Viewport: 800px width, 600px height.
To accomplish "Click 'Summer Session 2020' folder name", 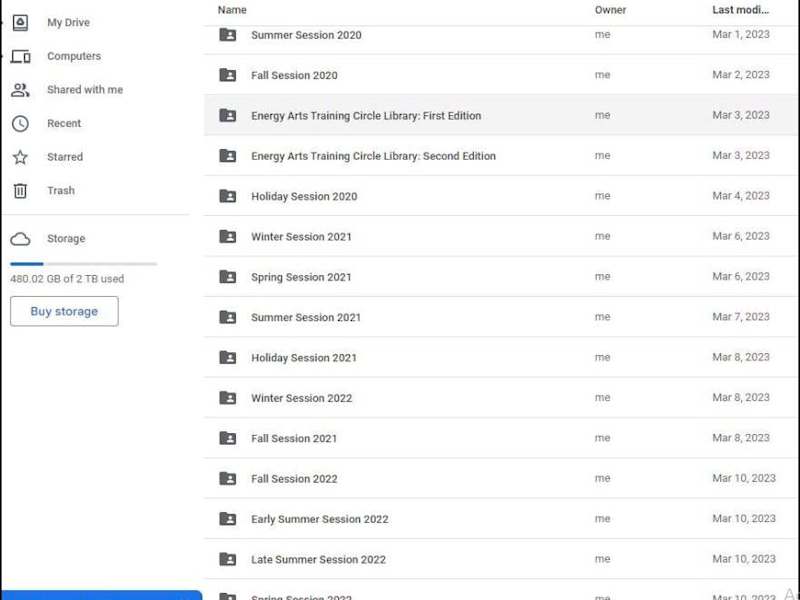I will pos(306,35).
